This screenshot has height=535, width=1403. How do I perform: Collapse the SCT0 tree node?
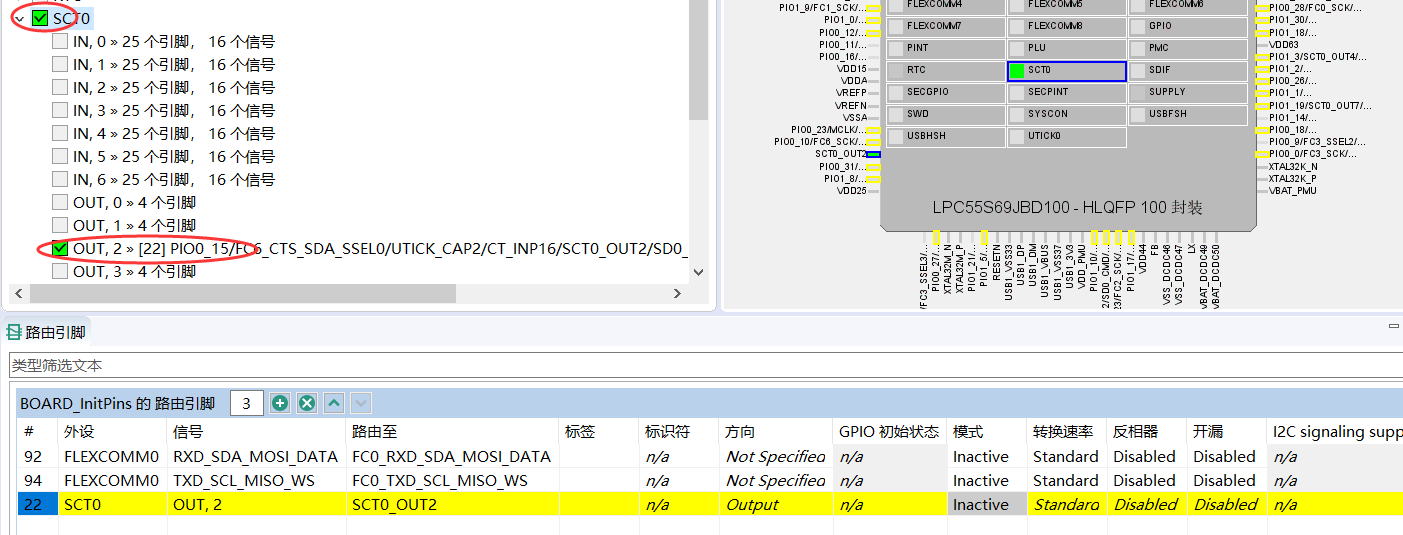tap(19, 18)
